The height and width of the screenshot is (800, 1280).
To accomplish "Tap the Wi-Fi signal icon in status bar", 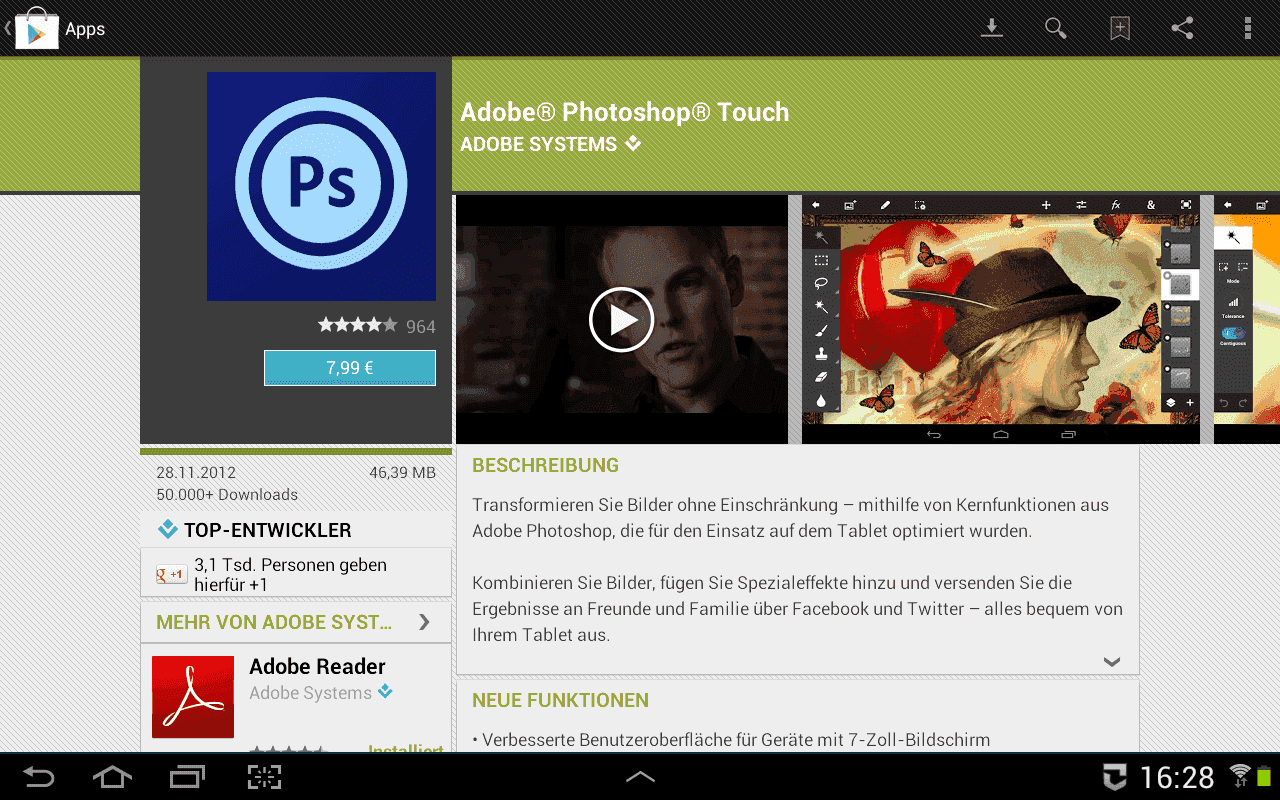I will pyautogui.click(x=1240, y=775).
